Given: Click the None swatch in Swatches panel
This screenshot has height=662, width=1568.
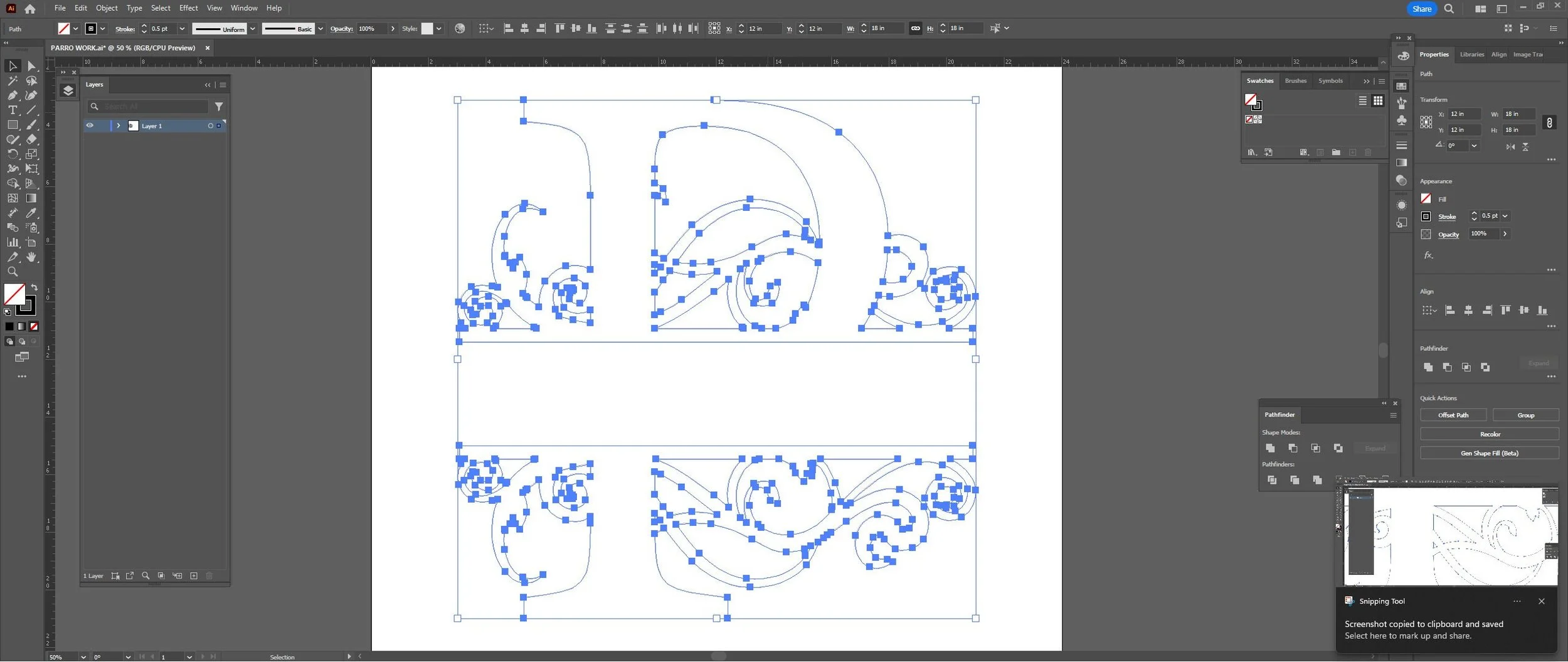Looking at the screenshot, I should [1248, 119].
